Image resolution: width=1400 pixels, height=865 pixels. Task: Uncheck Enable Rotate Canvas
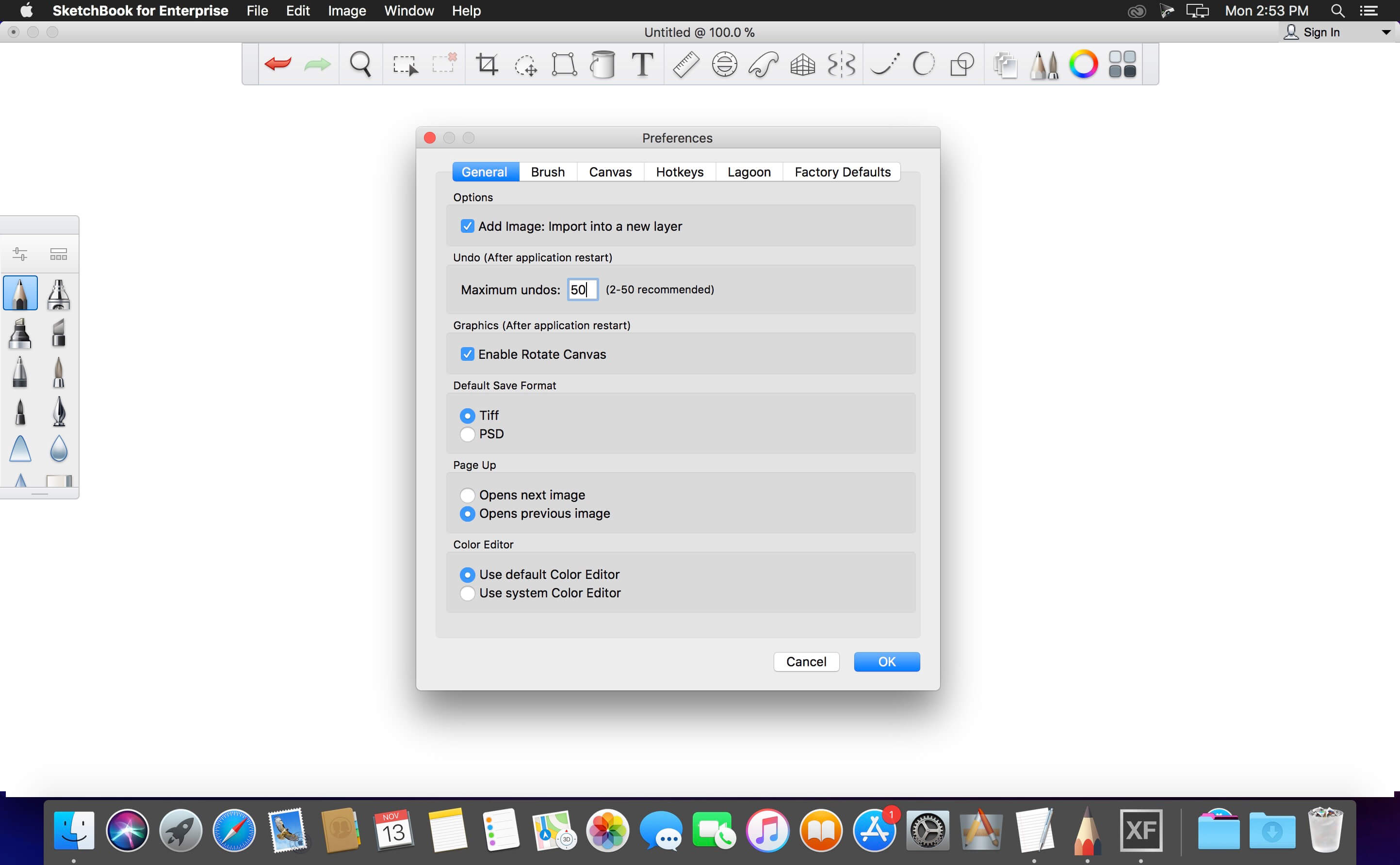click(x=468, y=354)
